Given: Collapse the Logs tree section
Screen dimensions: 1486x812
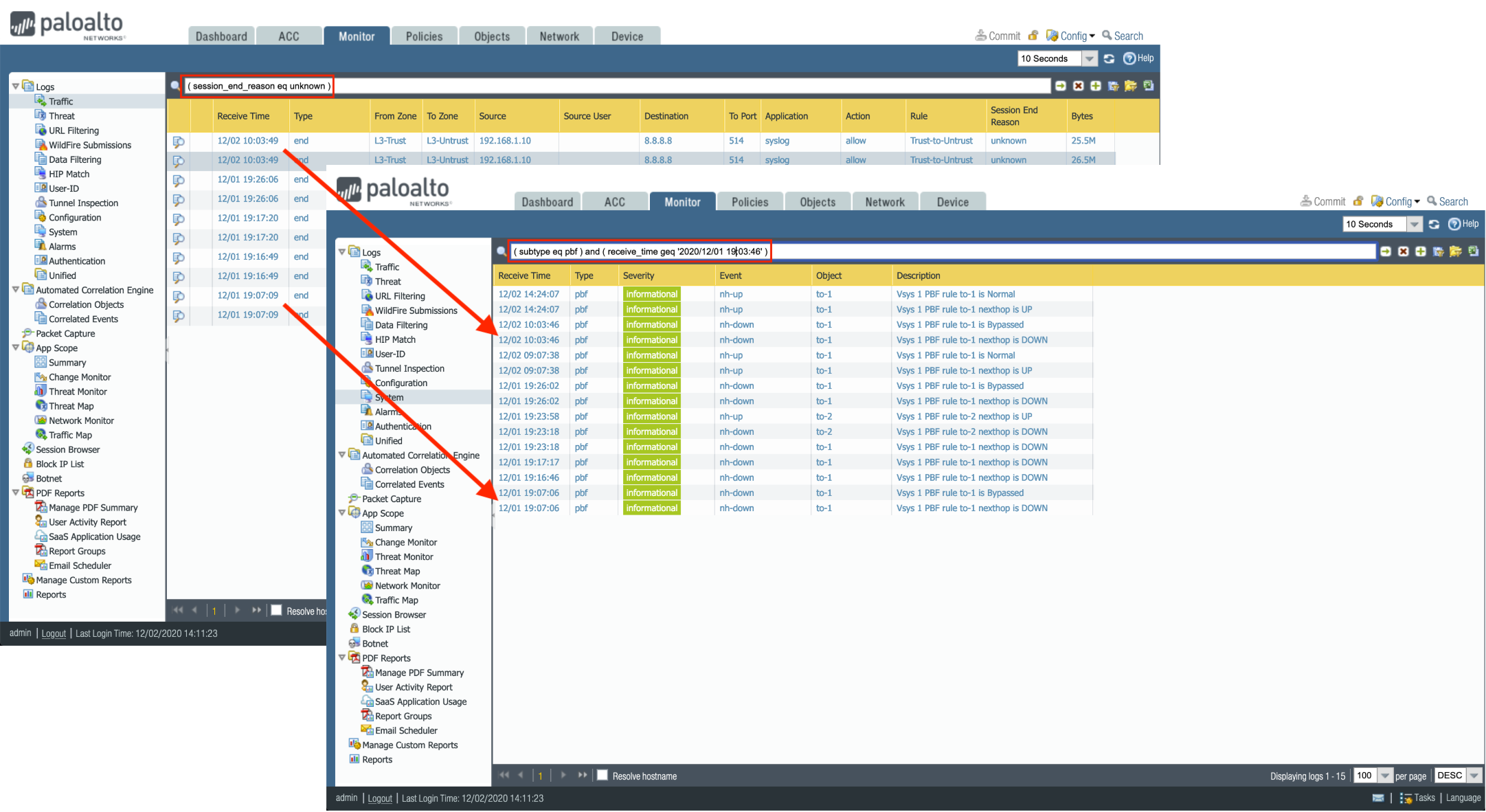Looking at the screenshot, I should coord(342,251).
